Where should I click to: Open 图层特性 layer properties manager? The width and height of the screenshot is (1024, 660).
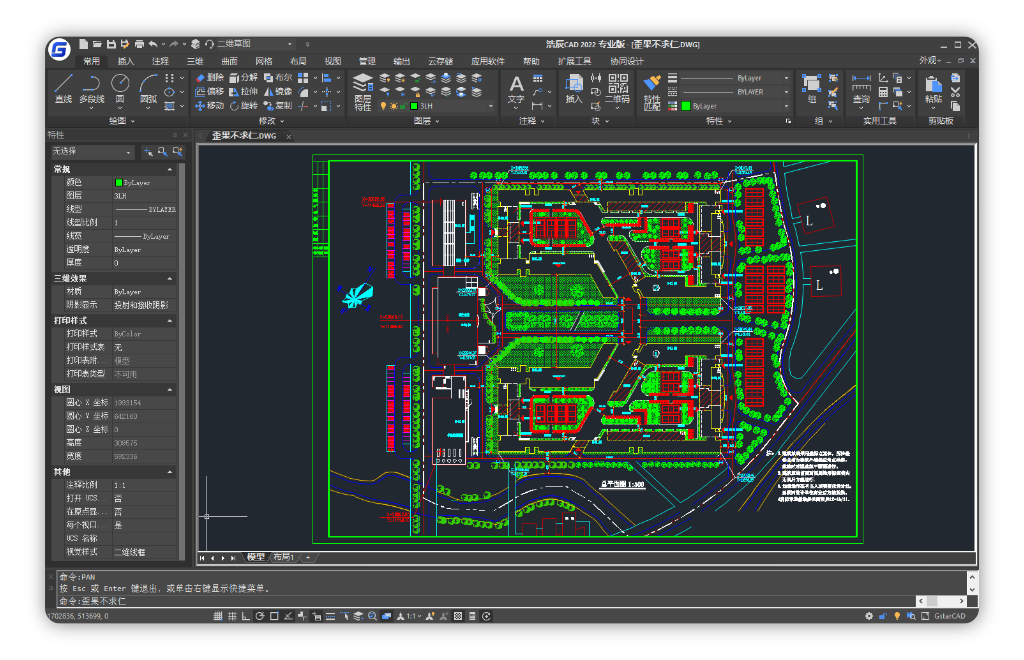tap(362, 92)
